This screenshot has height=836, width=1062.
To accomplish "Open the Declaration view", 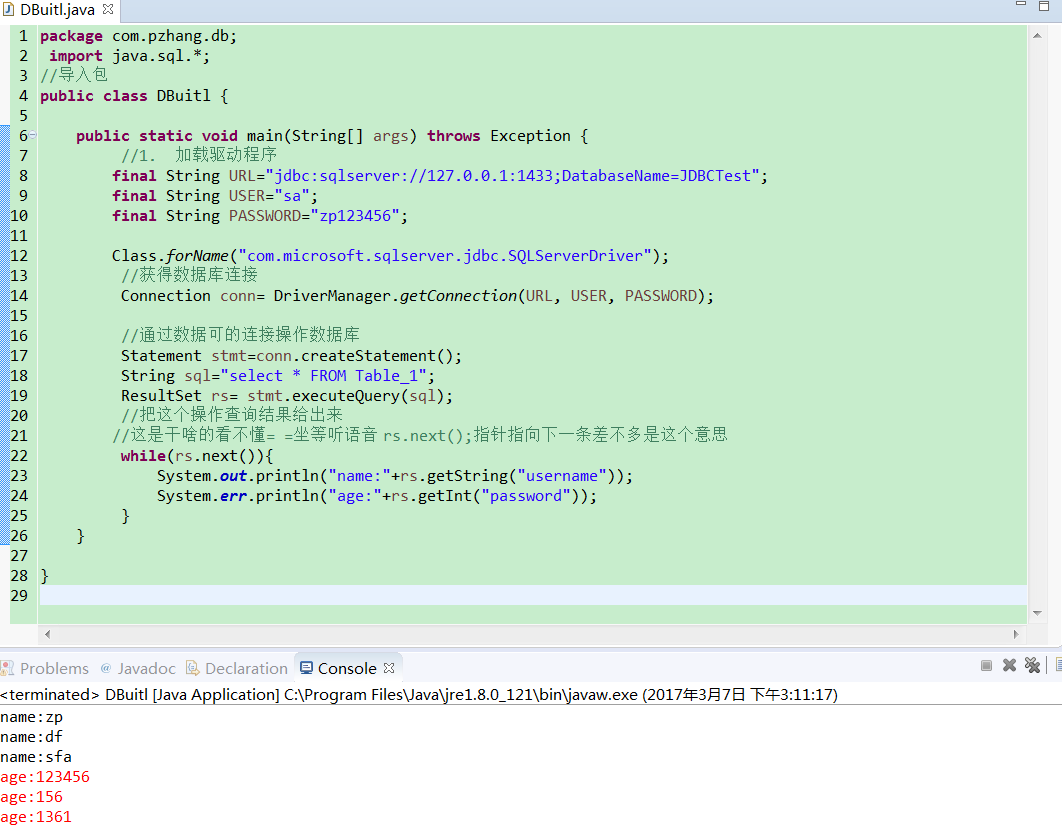I will tap(245, 667).
